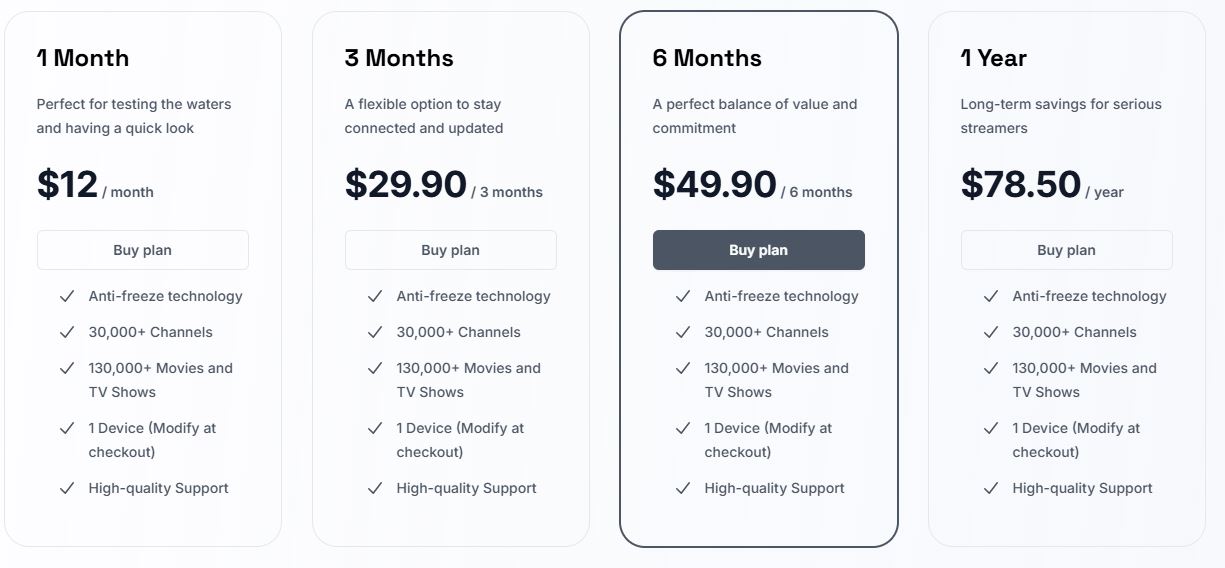1225x568 pixels.
Task: Click checkmark beside 130,000+ Movies in 6 Months
Action: [x=683, y=368]
